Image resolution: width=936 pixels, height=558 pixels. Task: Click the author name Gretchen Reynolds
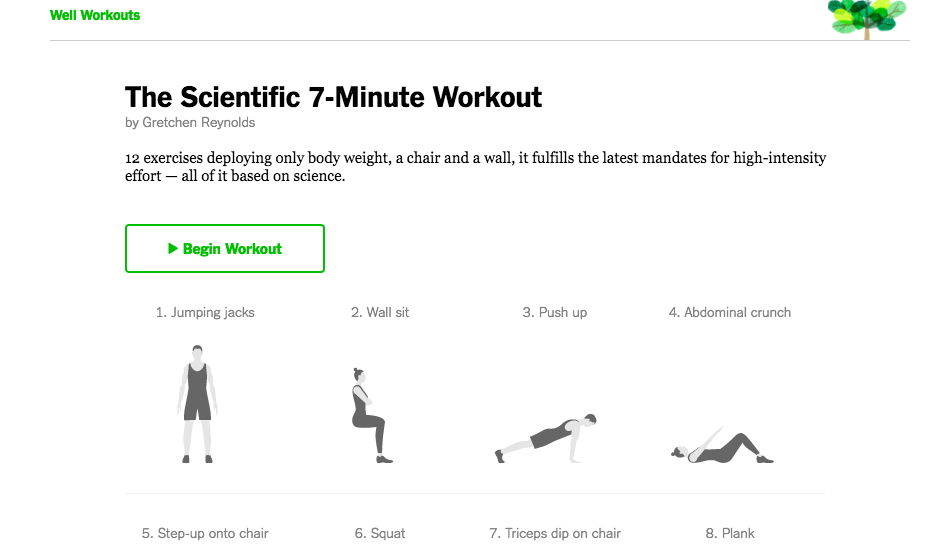click(x=198, y=123)
